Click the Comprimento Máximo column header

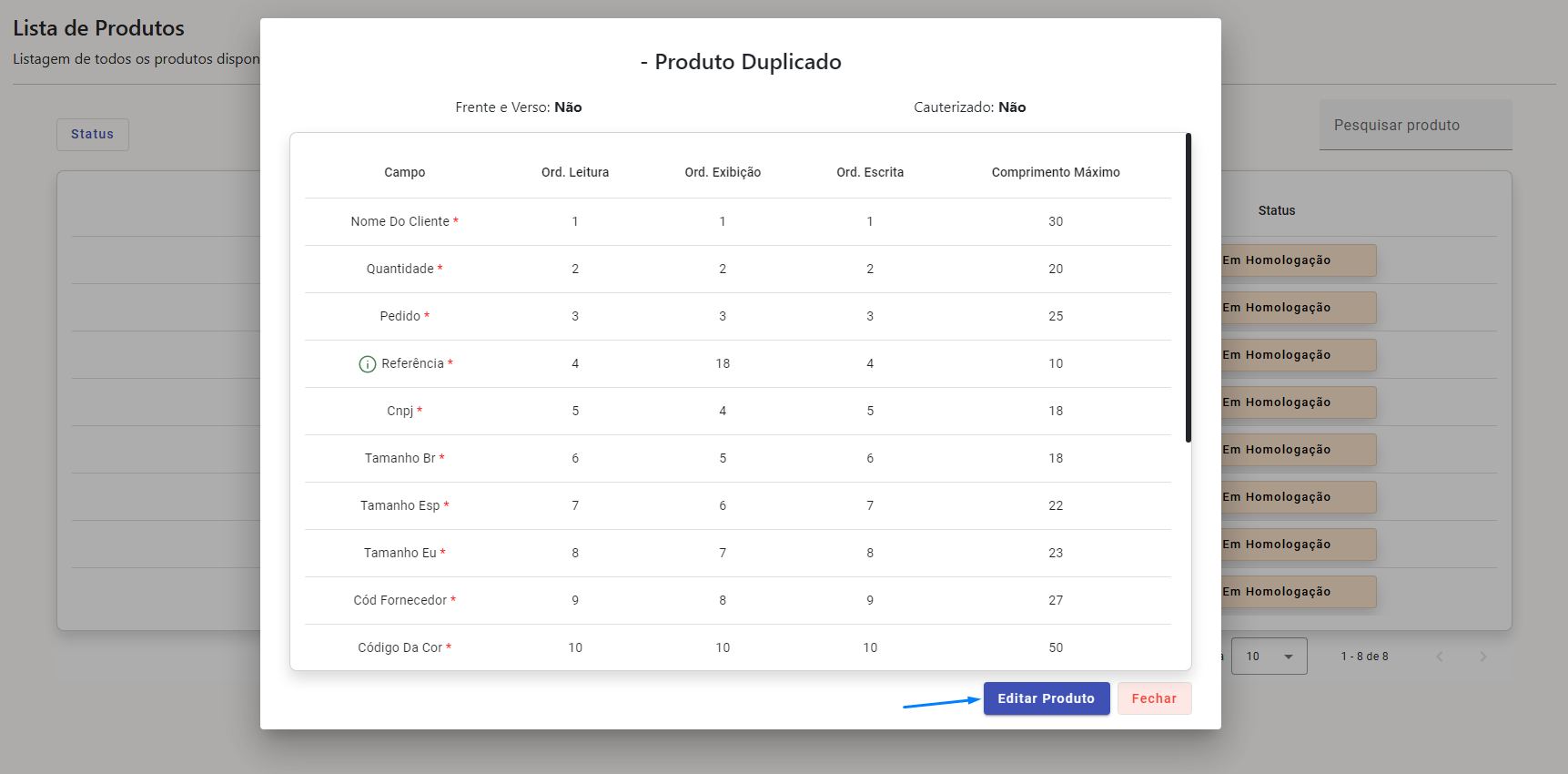click(1055, 172)
